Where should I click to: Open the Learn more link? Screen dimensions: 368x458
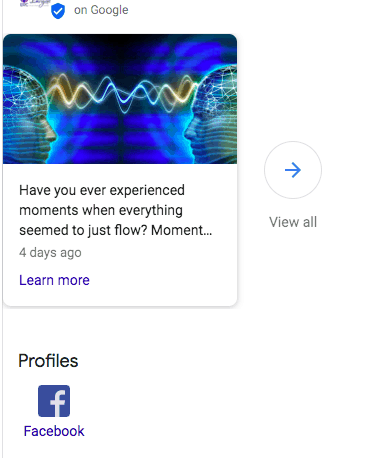pyautogui.click(x=54, y=280)
